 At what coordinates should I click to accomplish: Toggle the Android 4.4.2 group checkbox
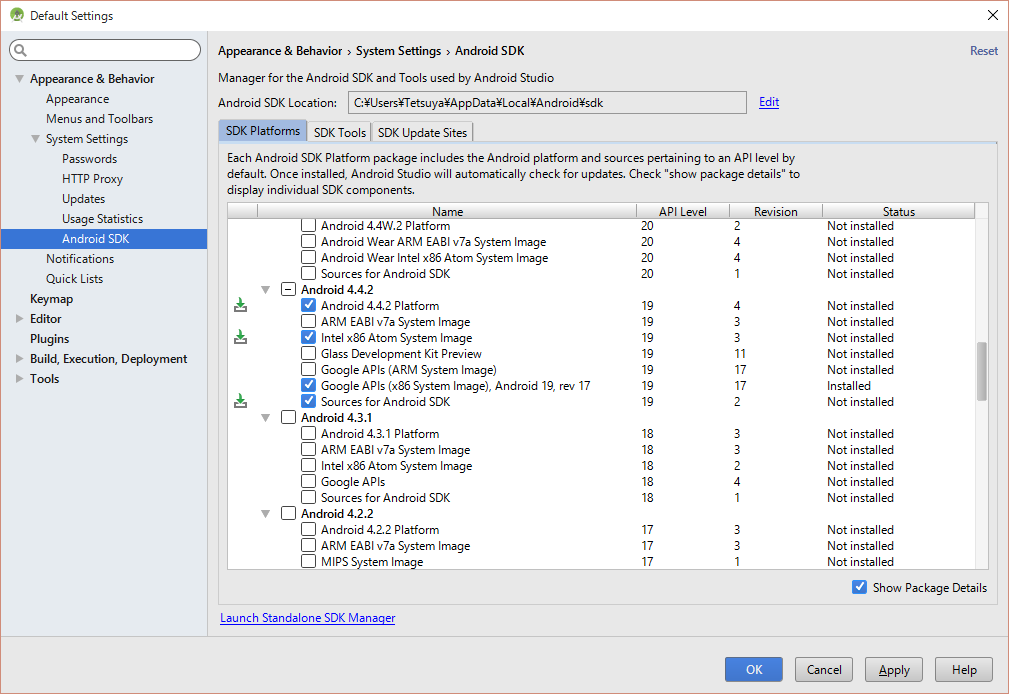click(288, 289)
